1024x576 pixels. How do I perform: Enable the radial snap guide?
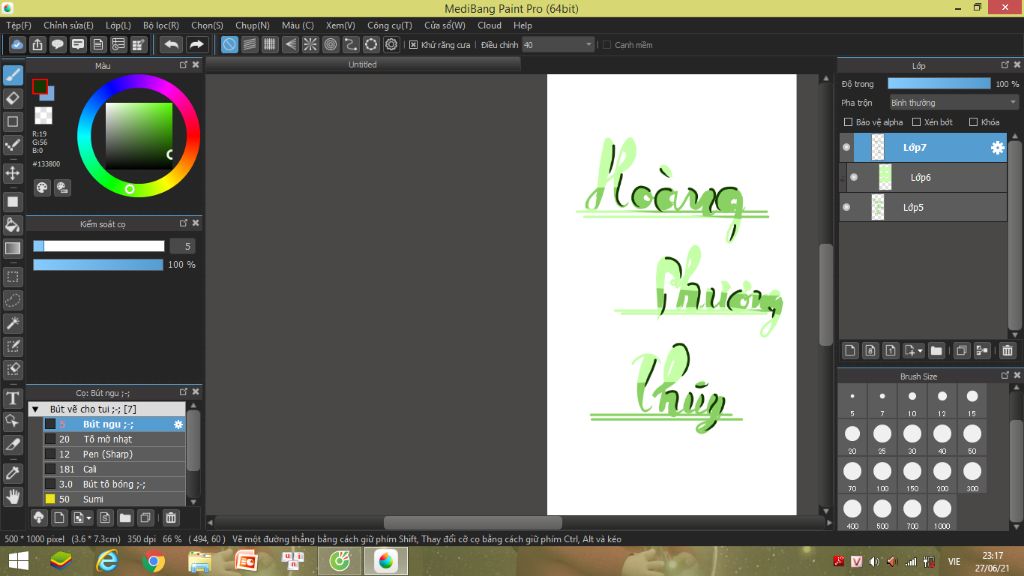310,44
